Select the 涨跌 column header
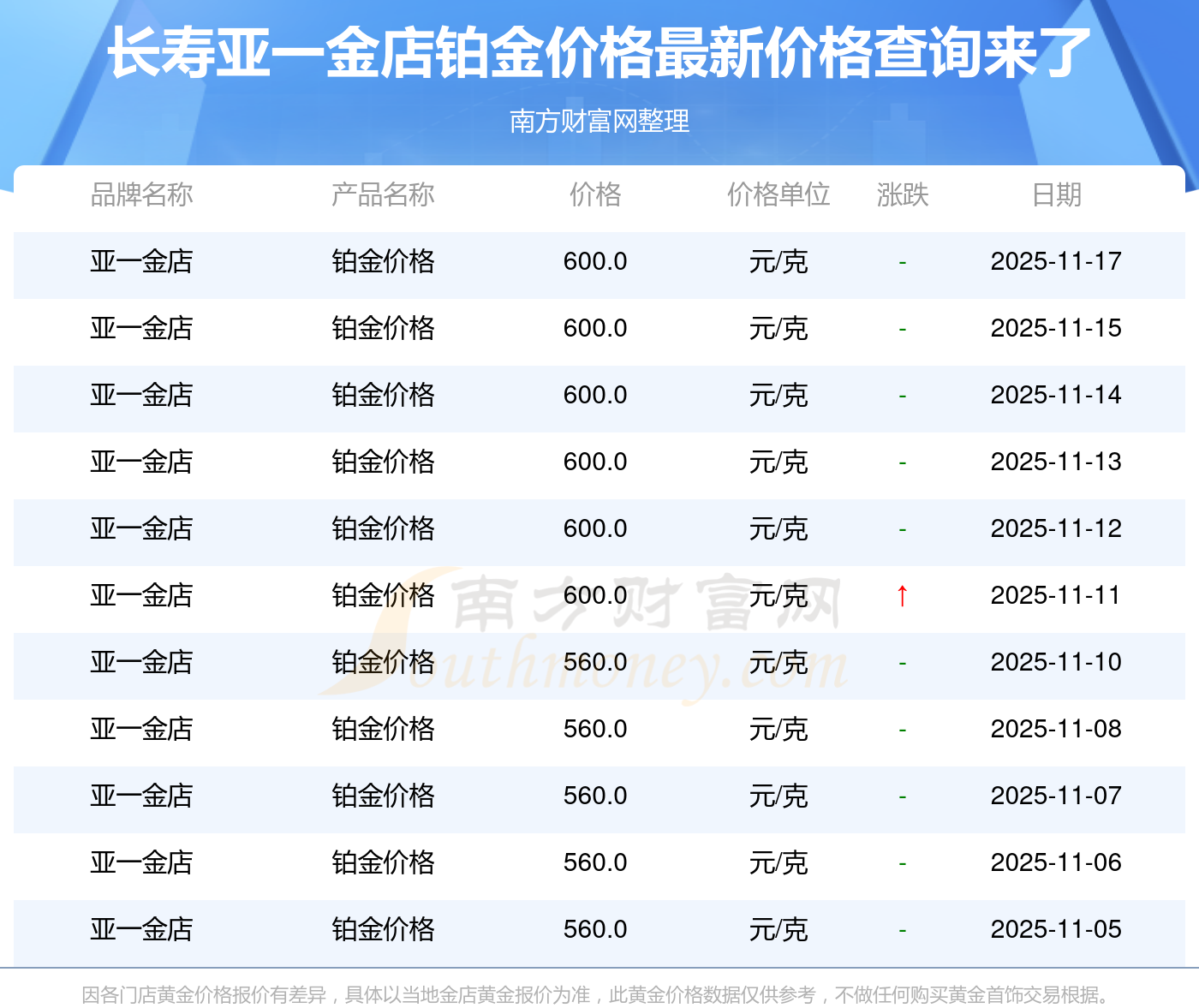Screen dimensions: 1199x1008 click(902, 194)
